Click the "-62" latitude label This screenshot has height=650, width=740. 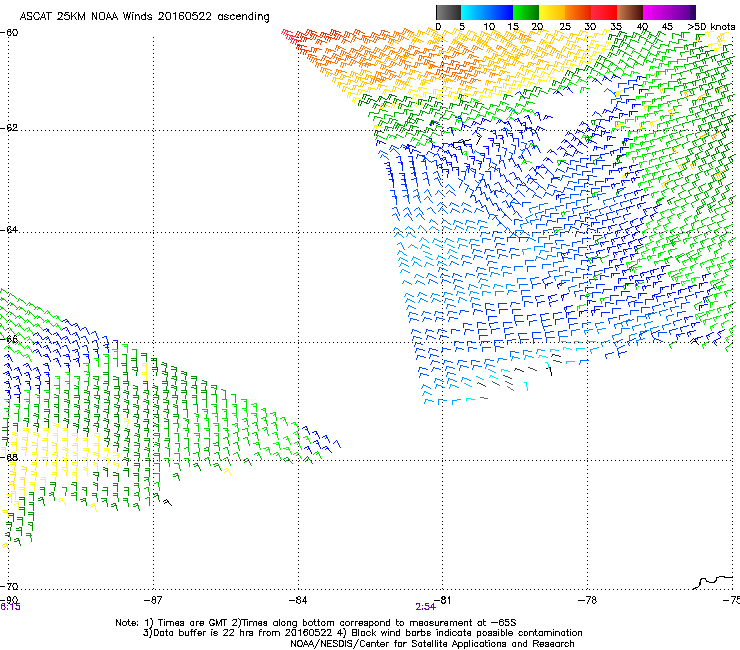9,128
